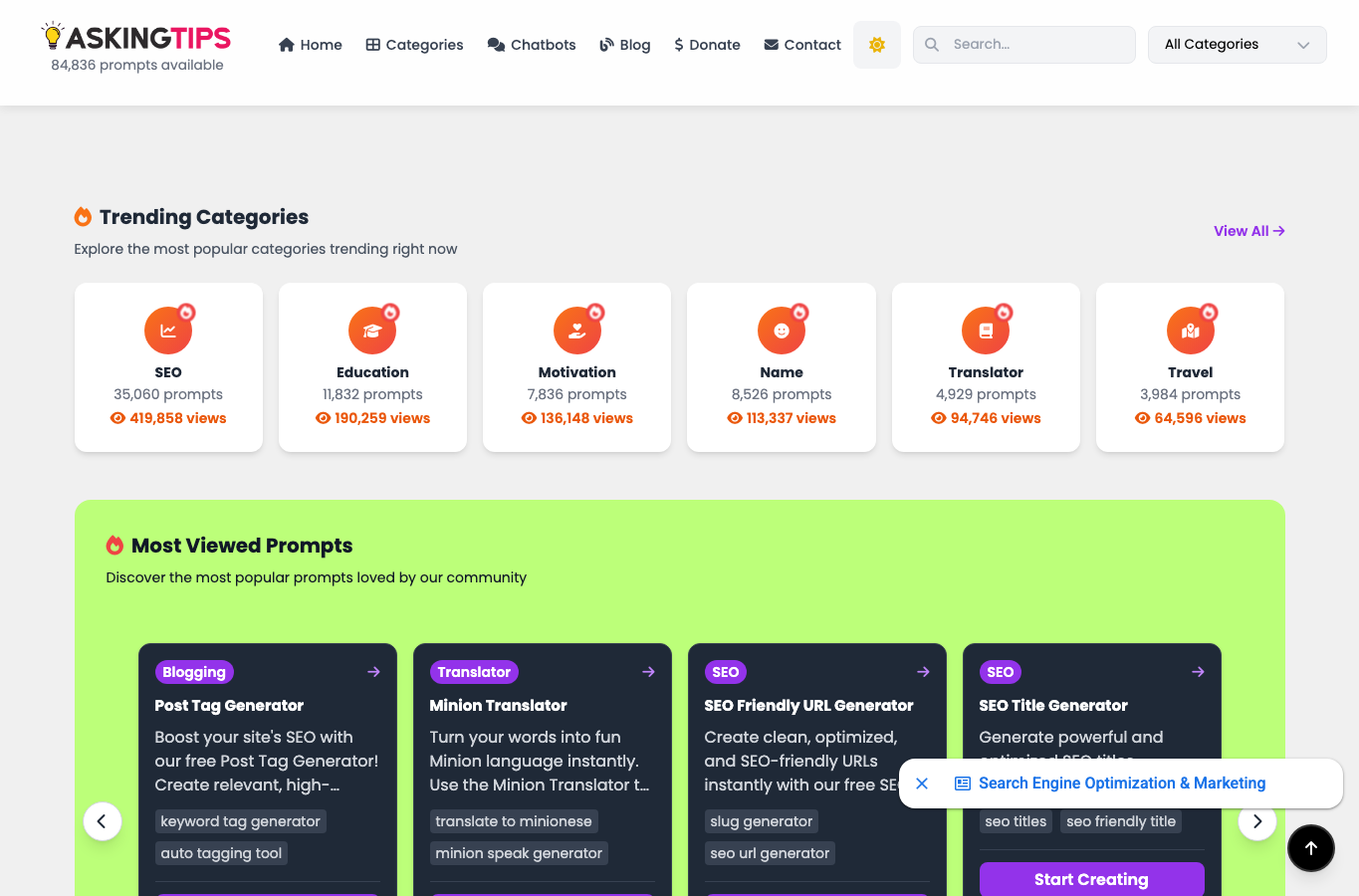Click the Start Creating button
1359x896 pixels.
pos(1091,879)
